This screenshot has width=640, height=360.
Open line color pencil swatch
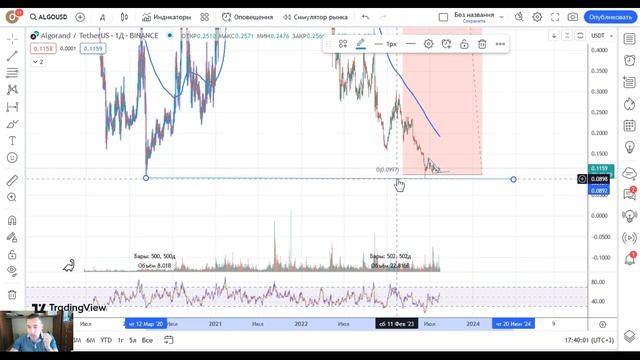point(361,44)
